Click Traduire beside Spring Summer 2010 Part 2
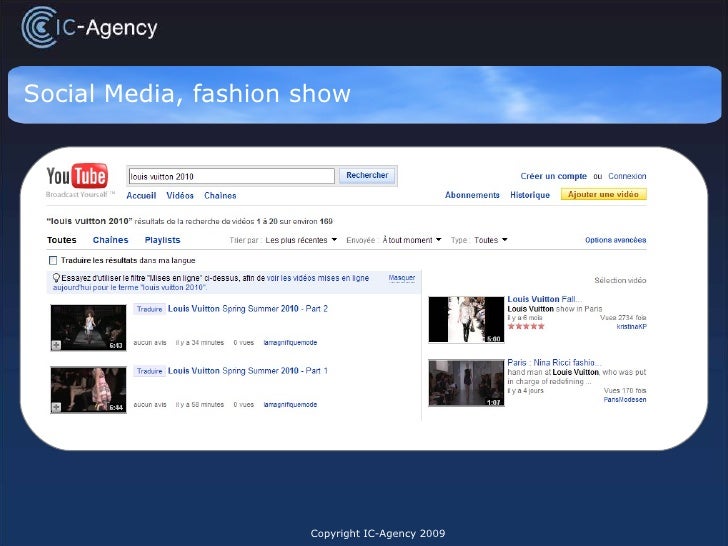Viewport: 728px width, 546px height. tap(148, 310)
